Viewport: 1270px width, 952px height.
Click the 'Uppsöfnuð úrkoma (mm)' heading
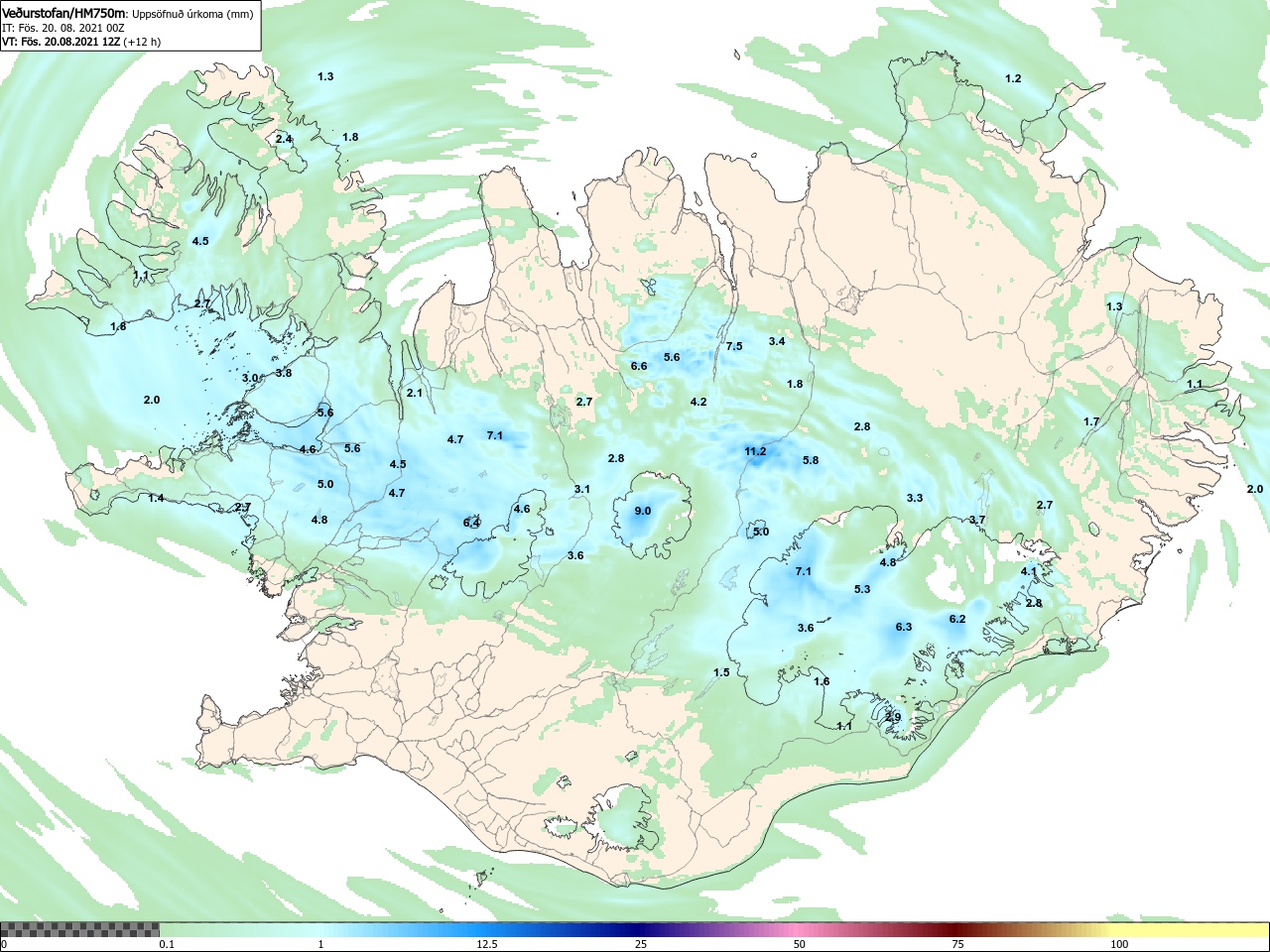click(192, 14)
